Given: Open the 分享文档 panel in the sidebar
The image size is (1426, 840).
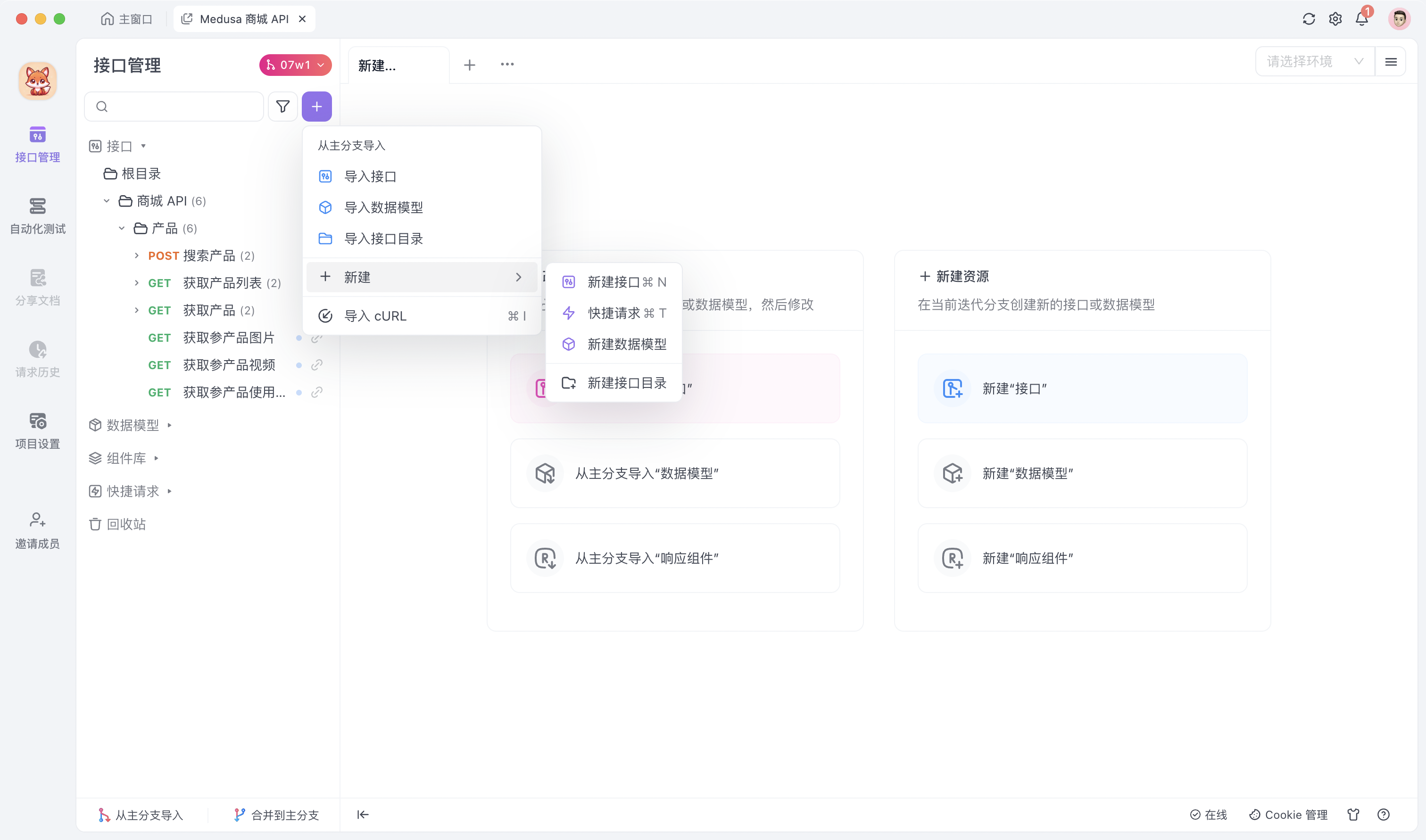Looking at the screenshot, I should coord(37,288).
